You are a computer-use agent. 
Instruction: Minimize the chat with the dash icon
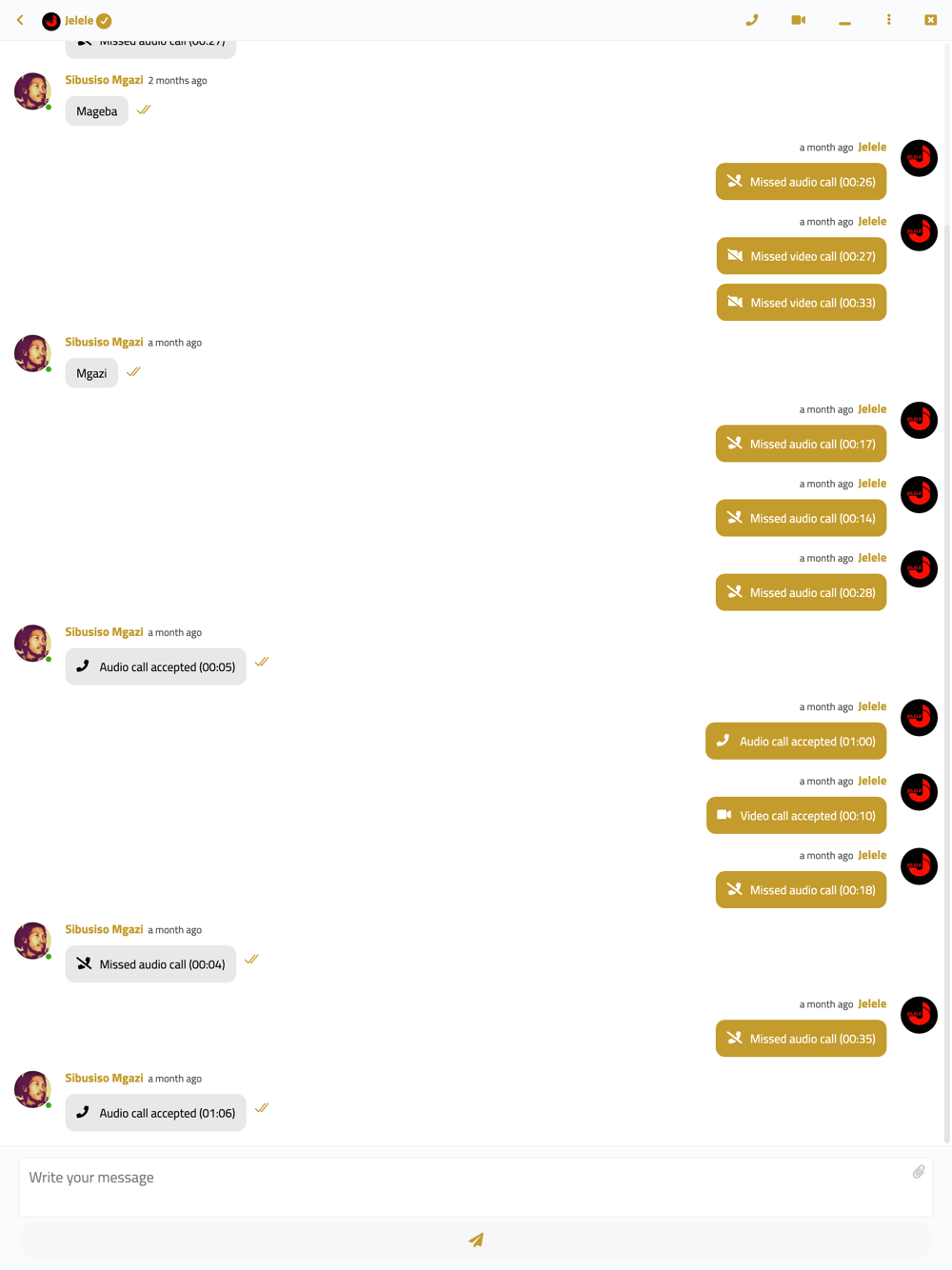tap(844, 22)
